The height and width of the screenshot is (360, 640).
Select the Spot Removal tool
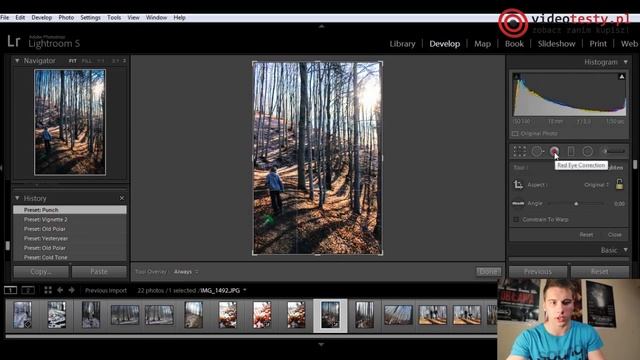tap(537, 151)
